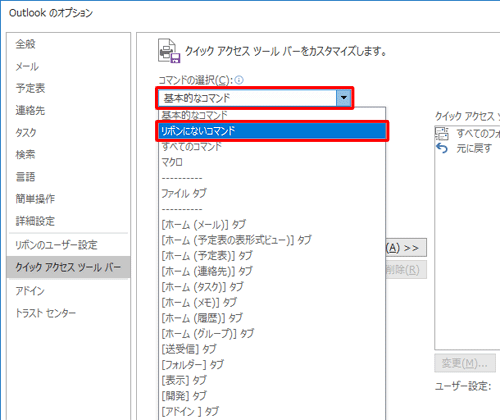Choose [フォルダー] タブ from the list
This screenshot has width=500, height=420.
coord(272,365)
